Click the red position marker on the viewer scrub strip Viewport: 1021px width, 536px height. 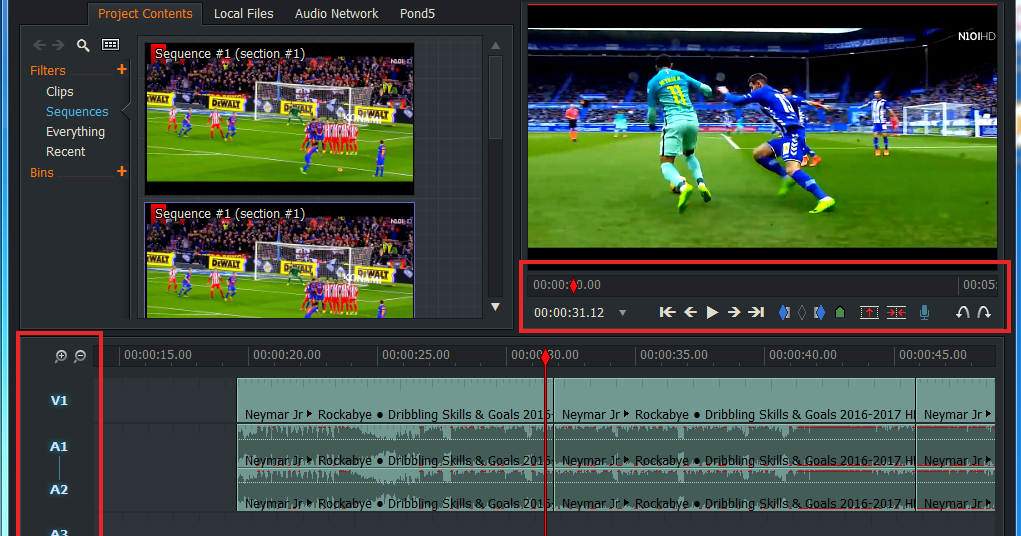[x=573, y=285]
